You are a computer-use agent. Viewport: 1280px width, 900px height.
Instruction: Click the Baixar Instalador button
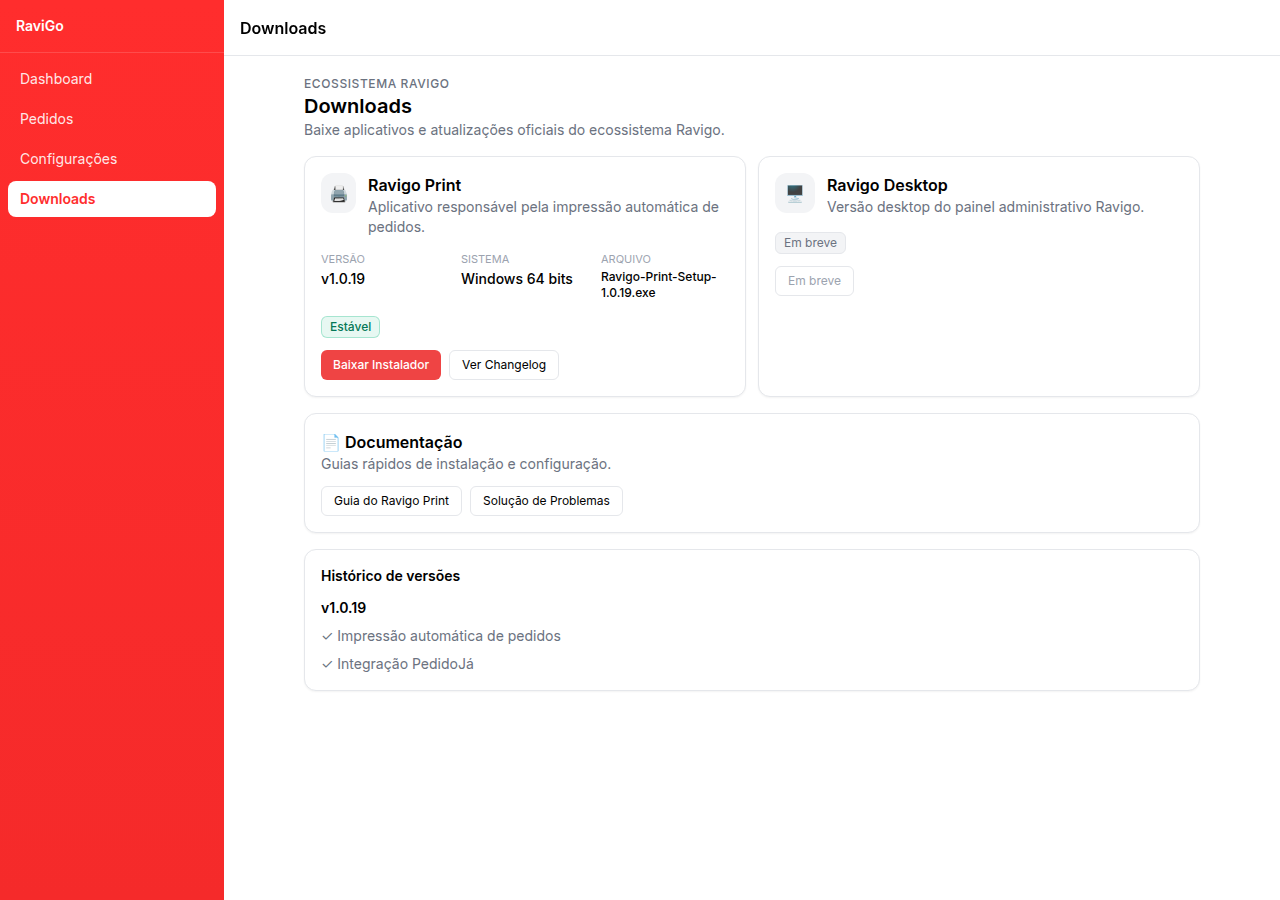pos(381,365)
